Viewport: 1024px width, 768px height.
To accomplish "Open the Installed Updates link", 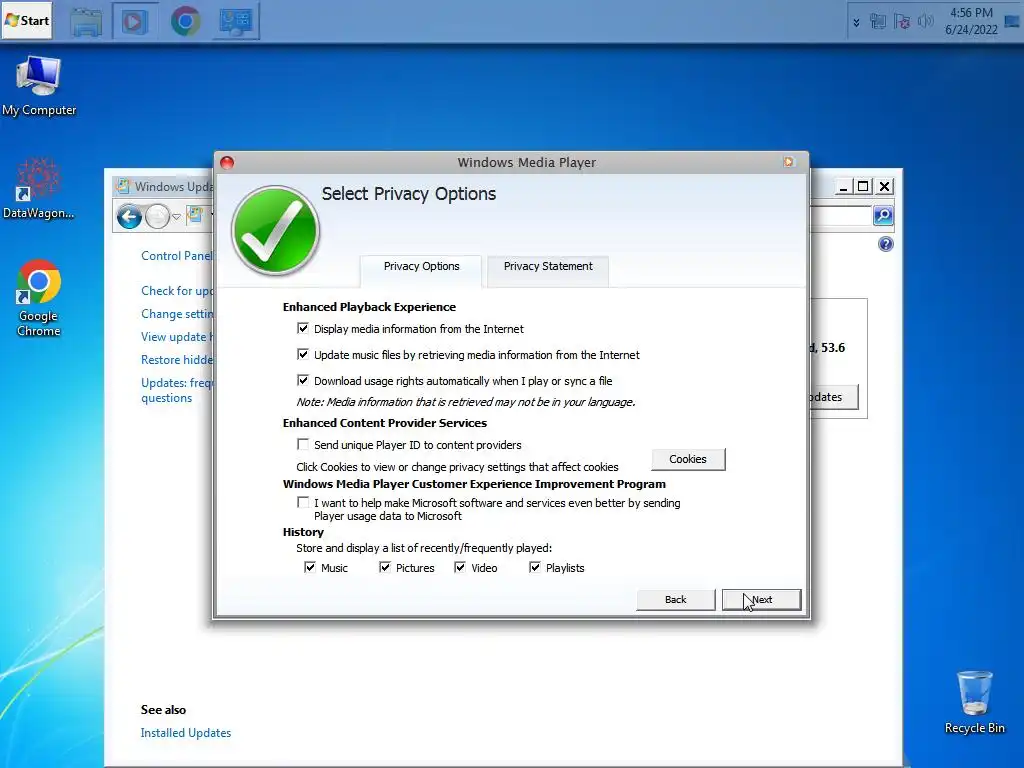I will (185, 733).
